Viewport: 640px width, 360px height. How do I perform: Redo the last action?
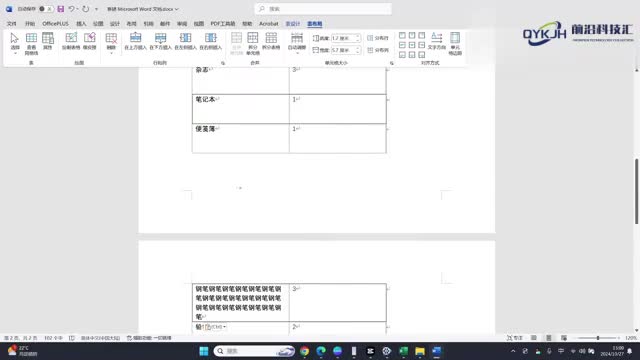point(85,9)
